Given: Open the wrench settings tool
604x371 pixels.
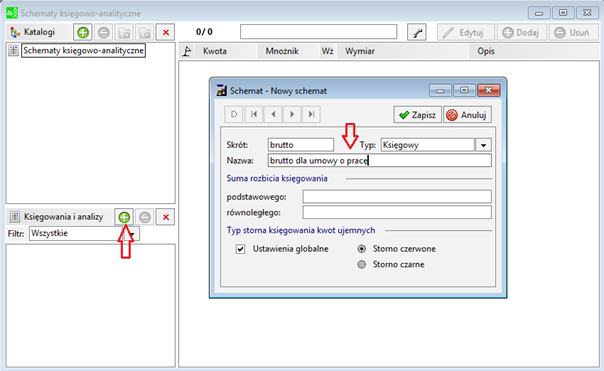Looking at the screenshot, I should 417,32.
